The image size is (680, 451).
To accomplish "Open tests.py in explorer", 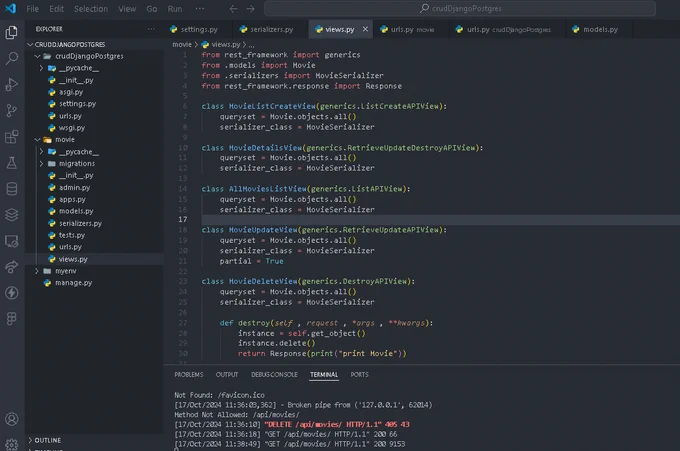I will click(x=72, y=235).
